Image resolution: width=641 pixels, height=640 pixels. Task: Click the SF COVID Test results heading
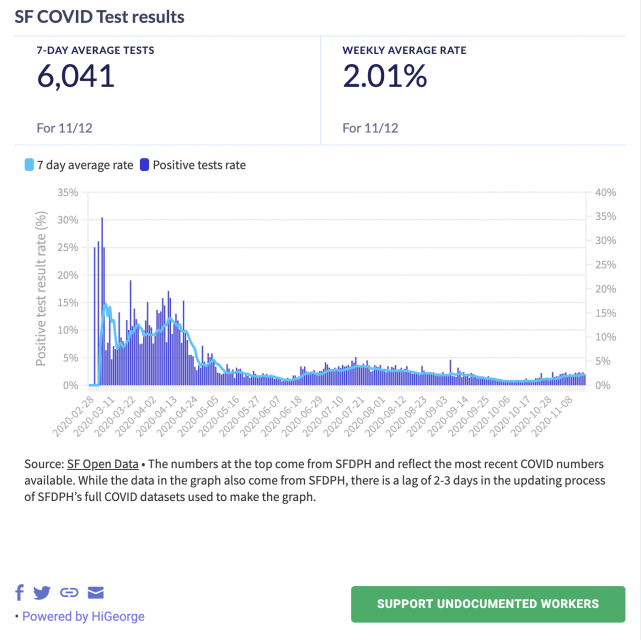pos(100,17)
